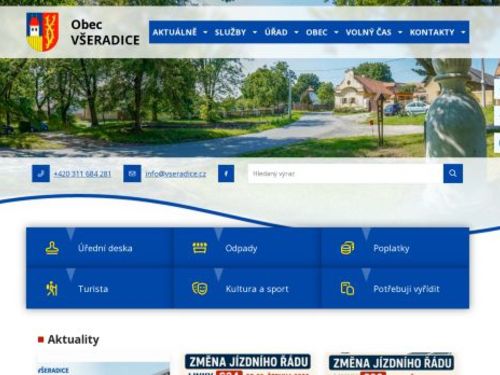Image resolution: width=500 pixels, height=375 pixels.
Task: Open the middle Změna jízdního řádu news image
Action: [x=248, y=364]
